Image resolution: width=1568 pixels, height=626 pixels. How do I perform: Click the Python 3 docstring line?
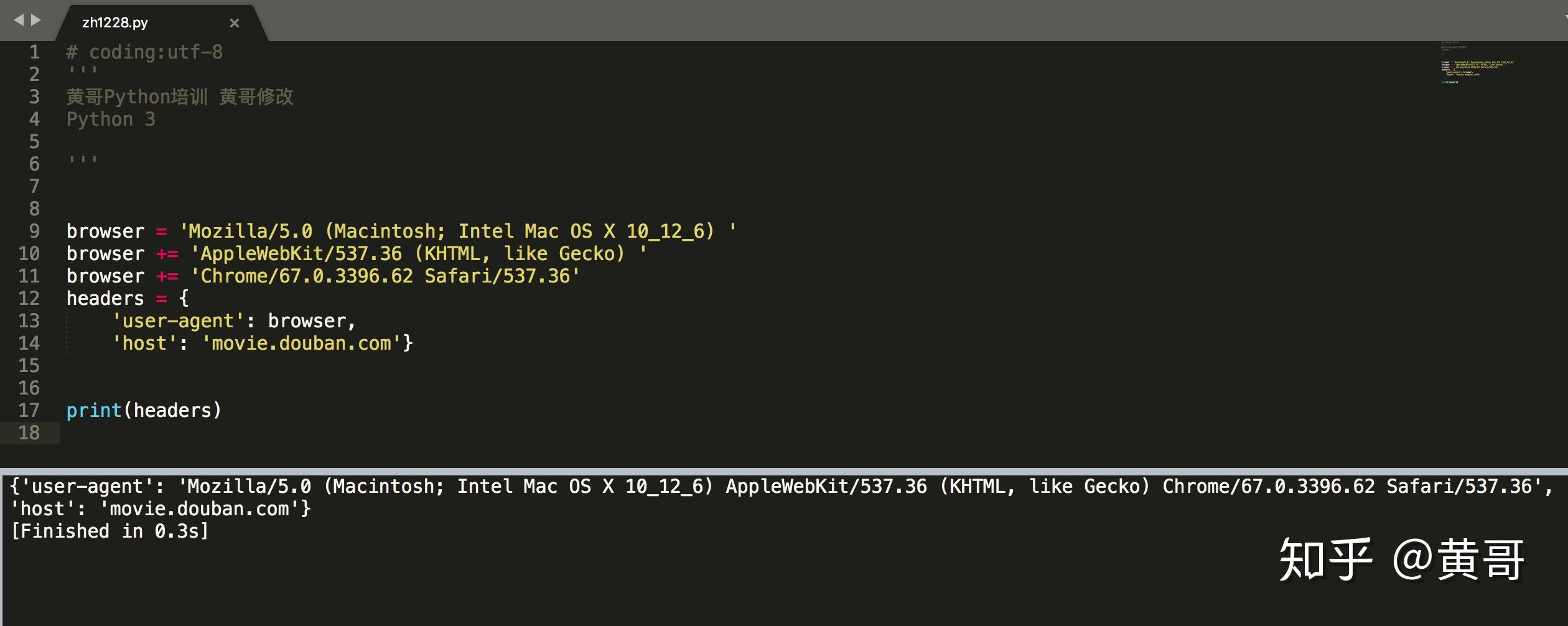coord(111,119)
